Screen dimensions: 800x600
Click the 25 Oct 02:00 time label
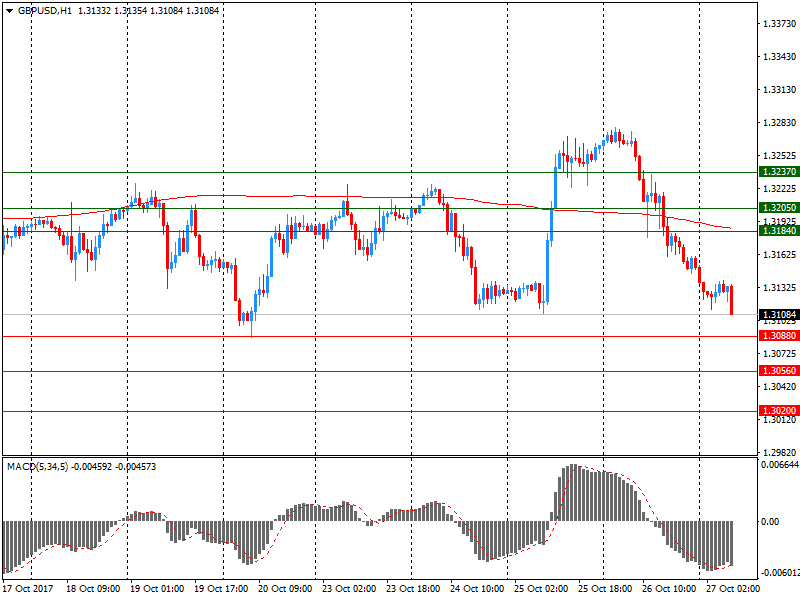point(541,589)
